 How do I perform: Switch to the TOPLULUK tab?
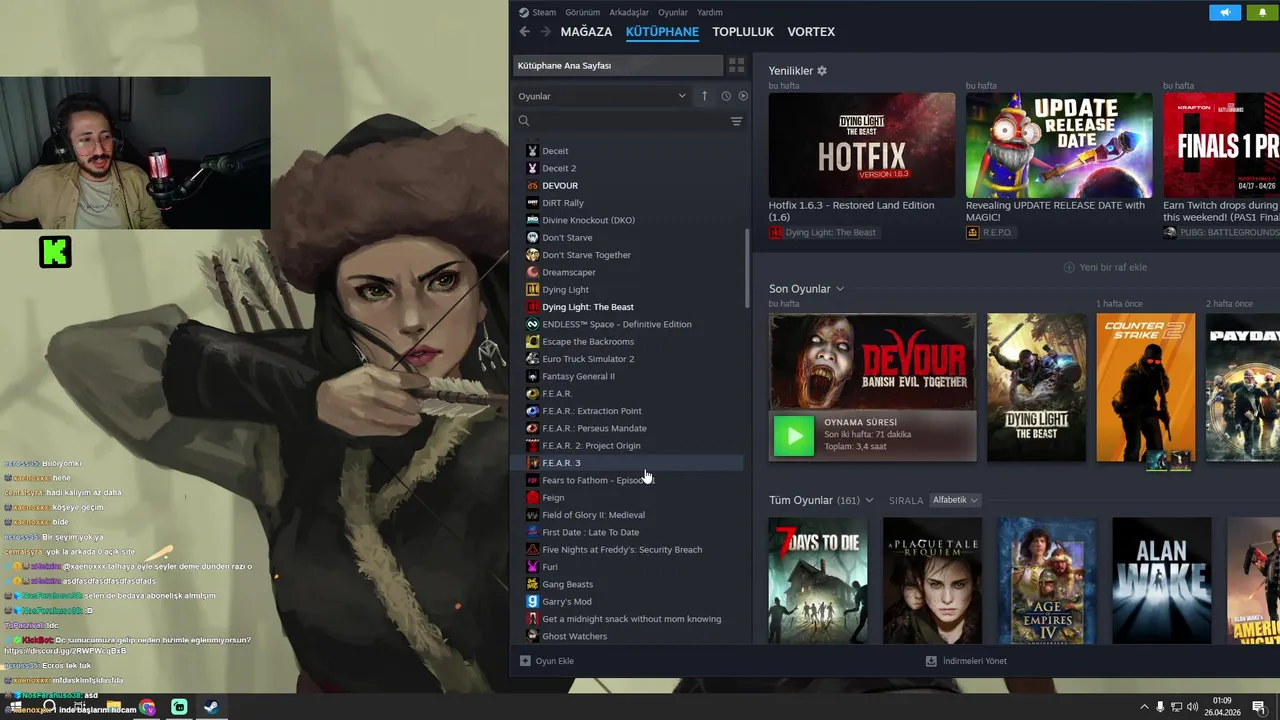point(743,32)
